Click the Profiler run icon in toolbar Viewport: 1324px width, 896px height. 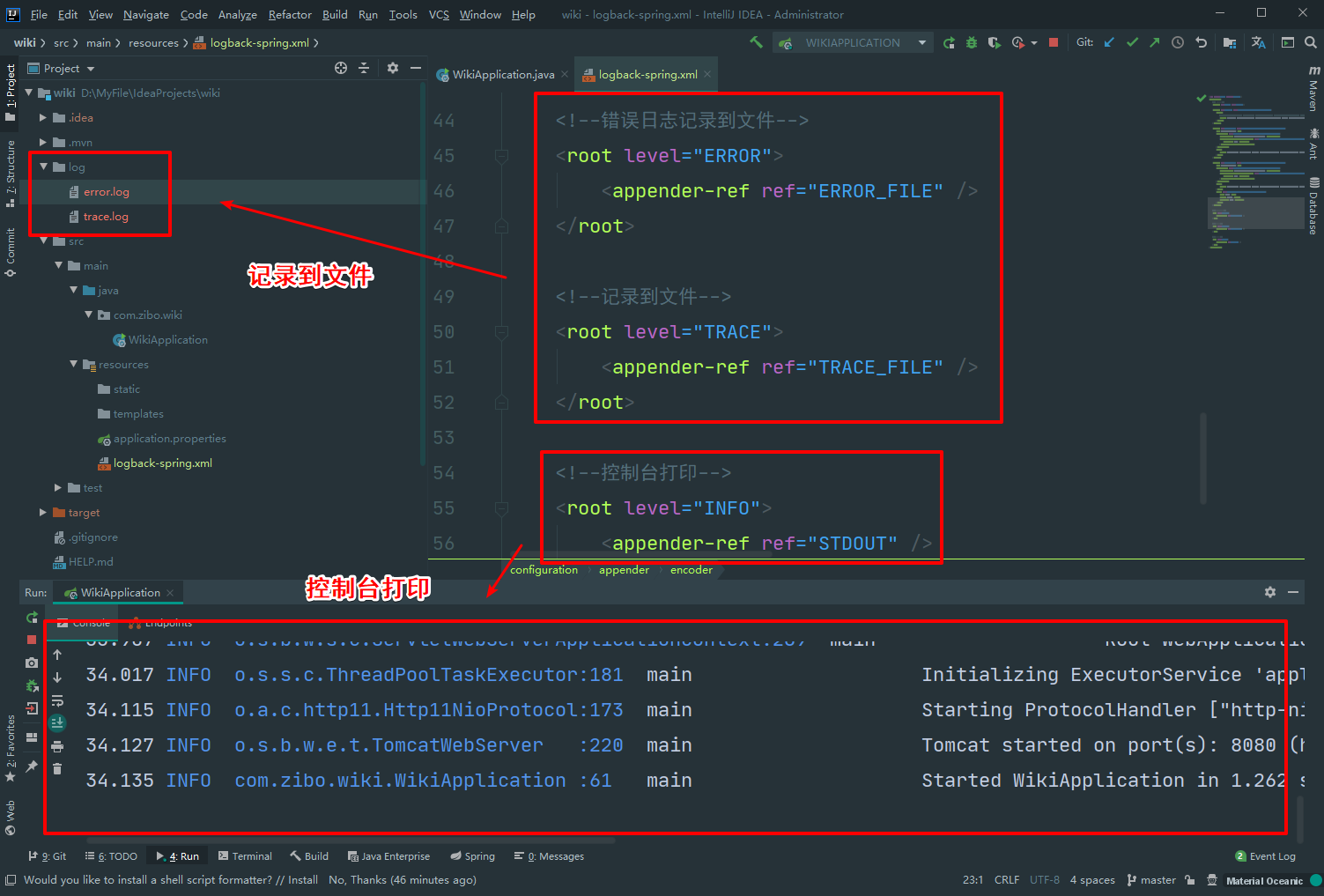click(1019, 42)
